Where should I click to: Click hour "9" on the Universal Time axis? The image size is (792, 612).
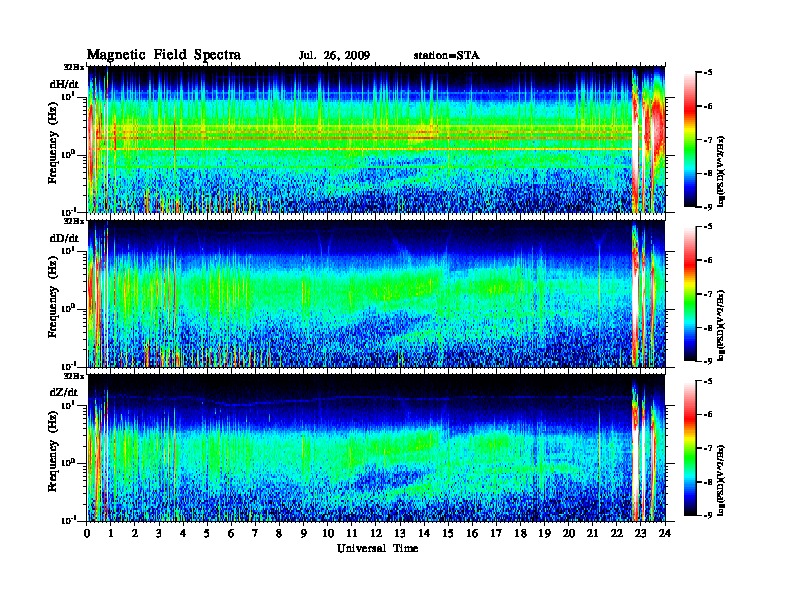tap(304, 533)
